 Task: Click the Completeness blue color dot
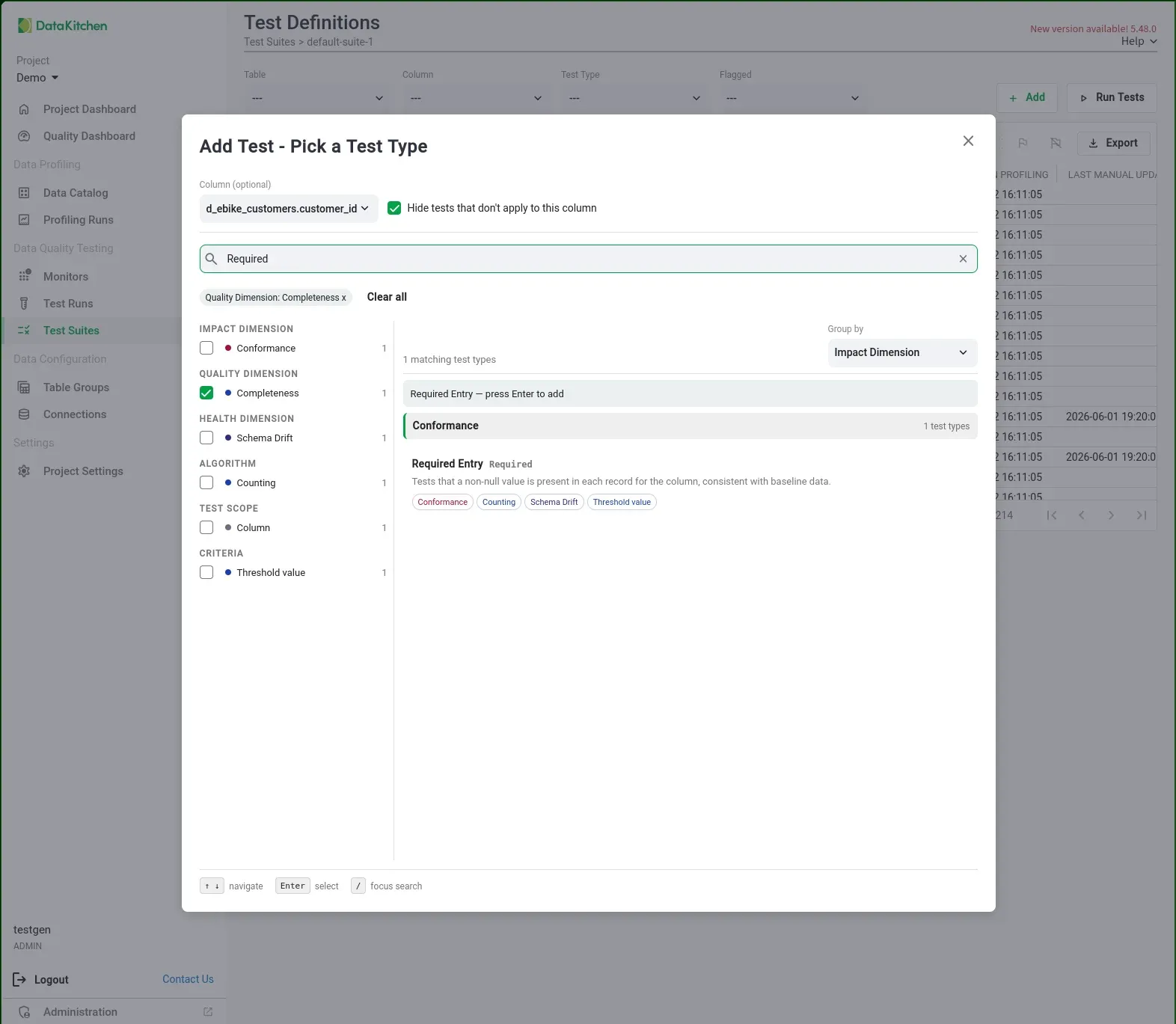(228, 393)
